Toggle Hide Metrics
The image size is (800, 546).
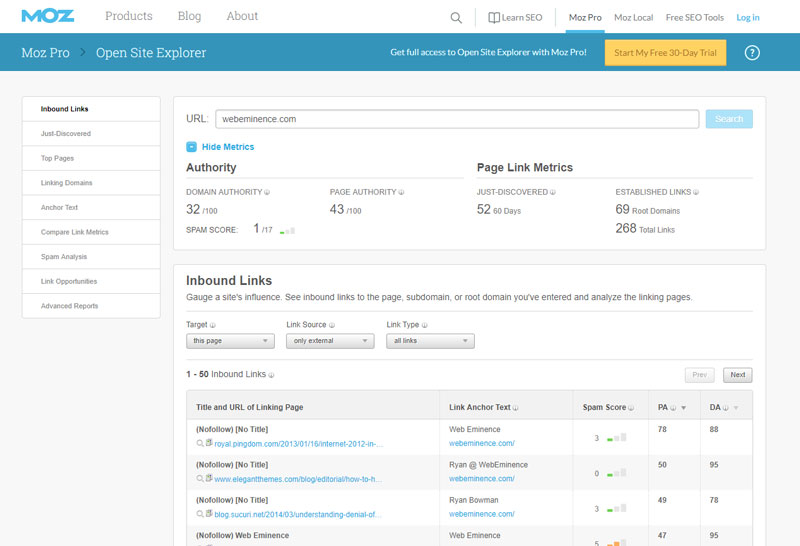pyautogui.click(x=228, y=147)
